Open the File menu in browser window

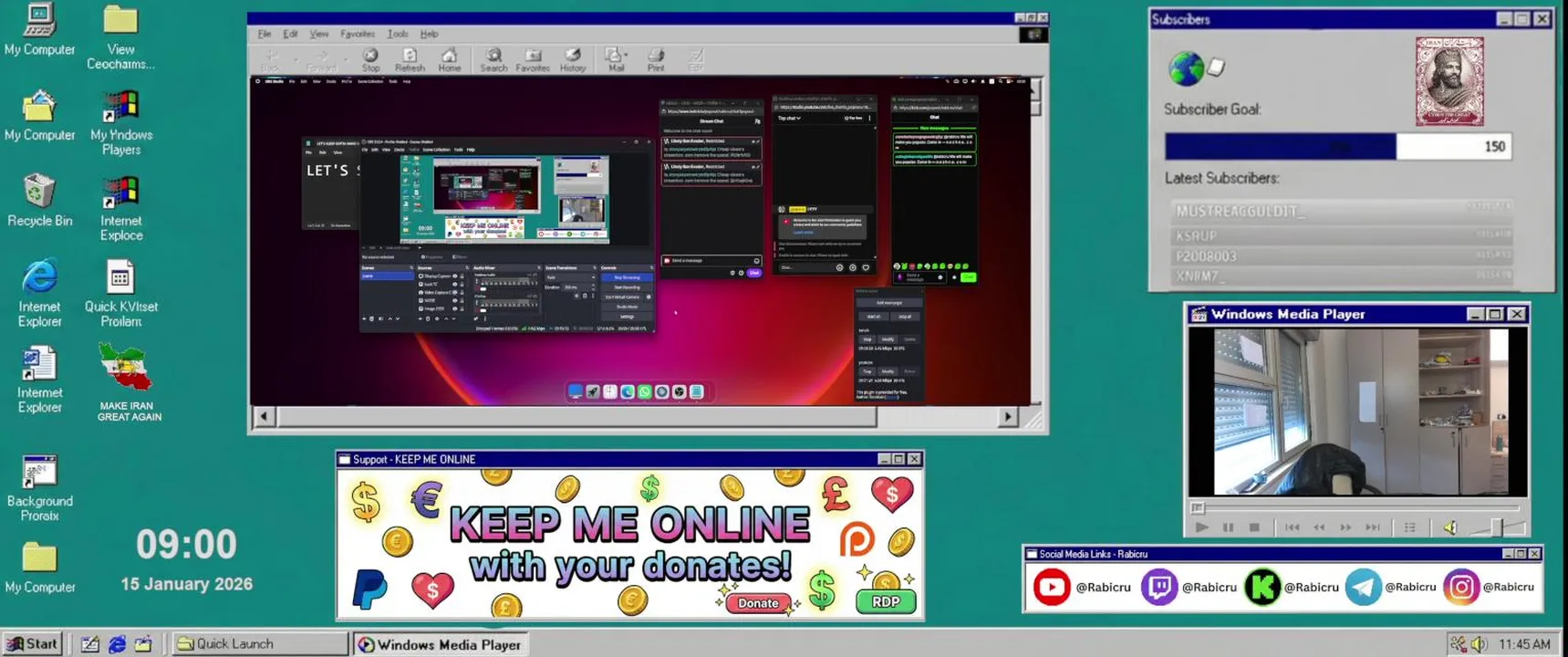click(x=265, y=34)
